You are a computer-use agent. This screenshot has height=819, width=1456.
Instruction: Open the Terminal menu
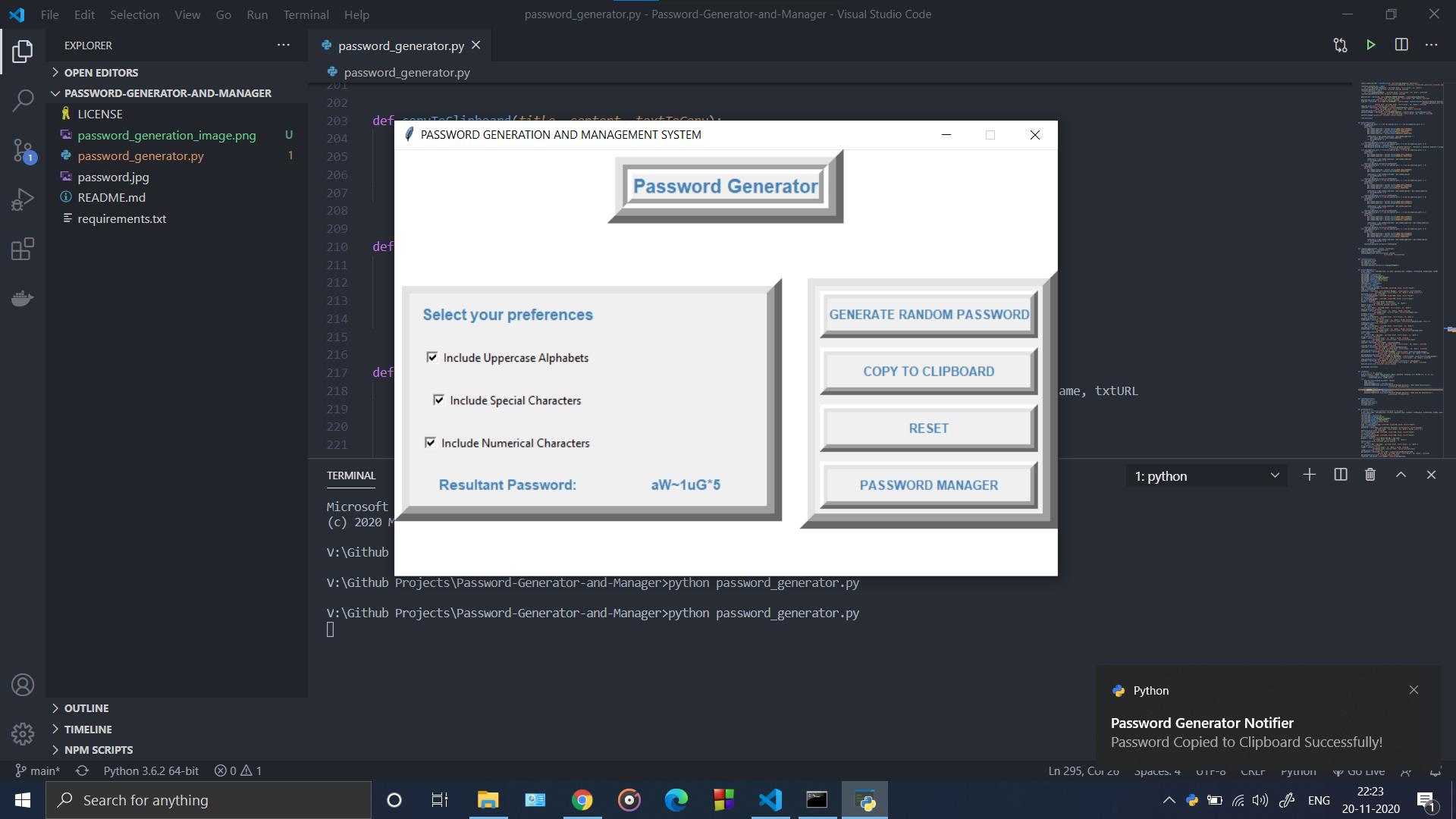306,14
